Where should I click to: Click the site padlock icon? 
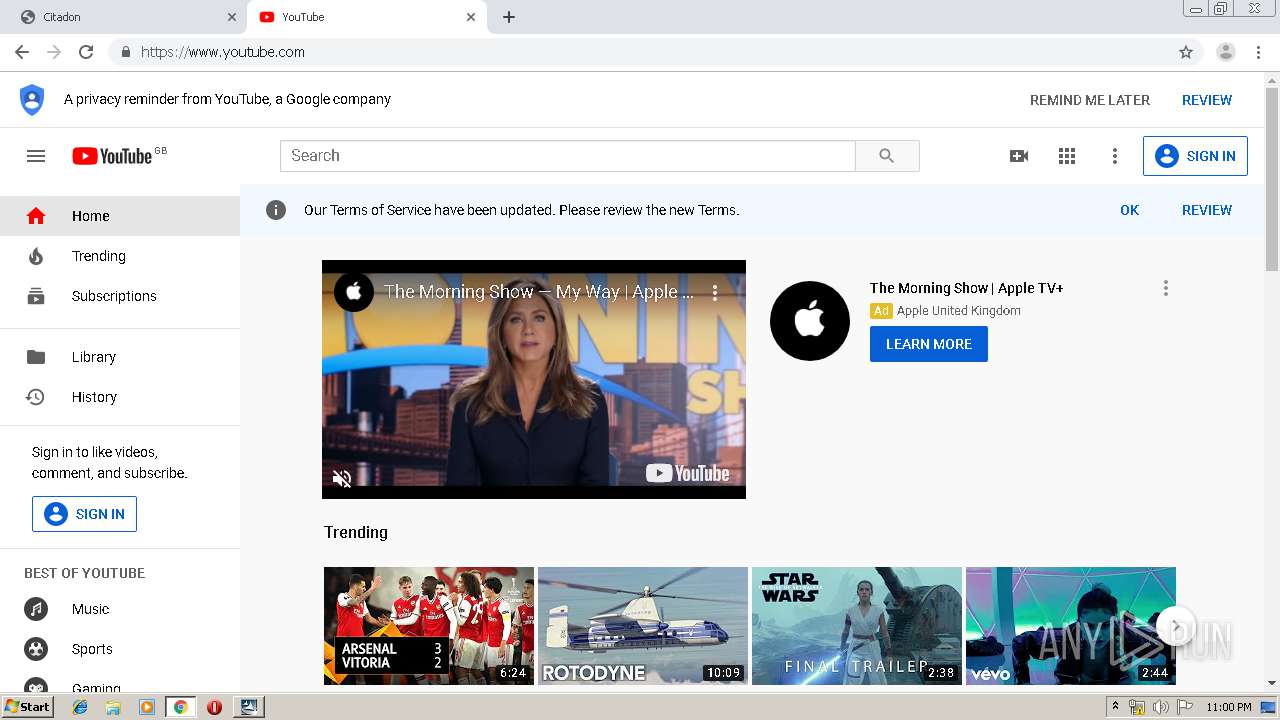click(126, 52)
